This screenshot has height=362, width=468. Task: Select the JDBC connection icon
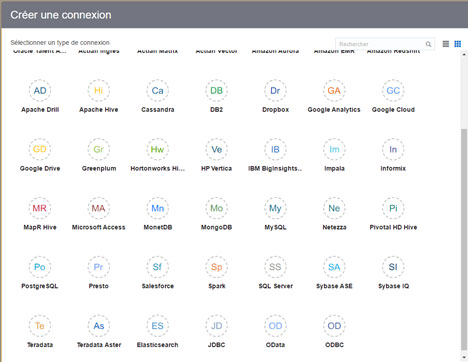[x=217, y=326]
